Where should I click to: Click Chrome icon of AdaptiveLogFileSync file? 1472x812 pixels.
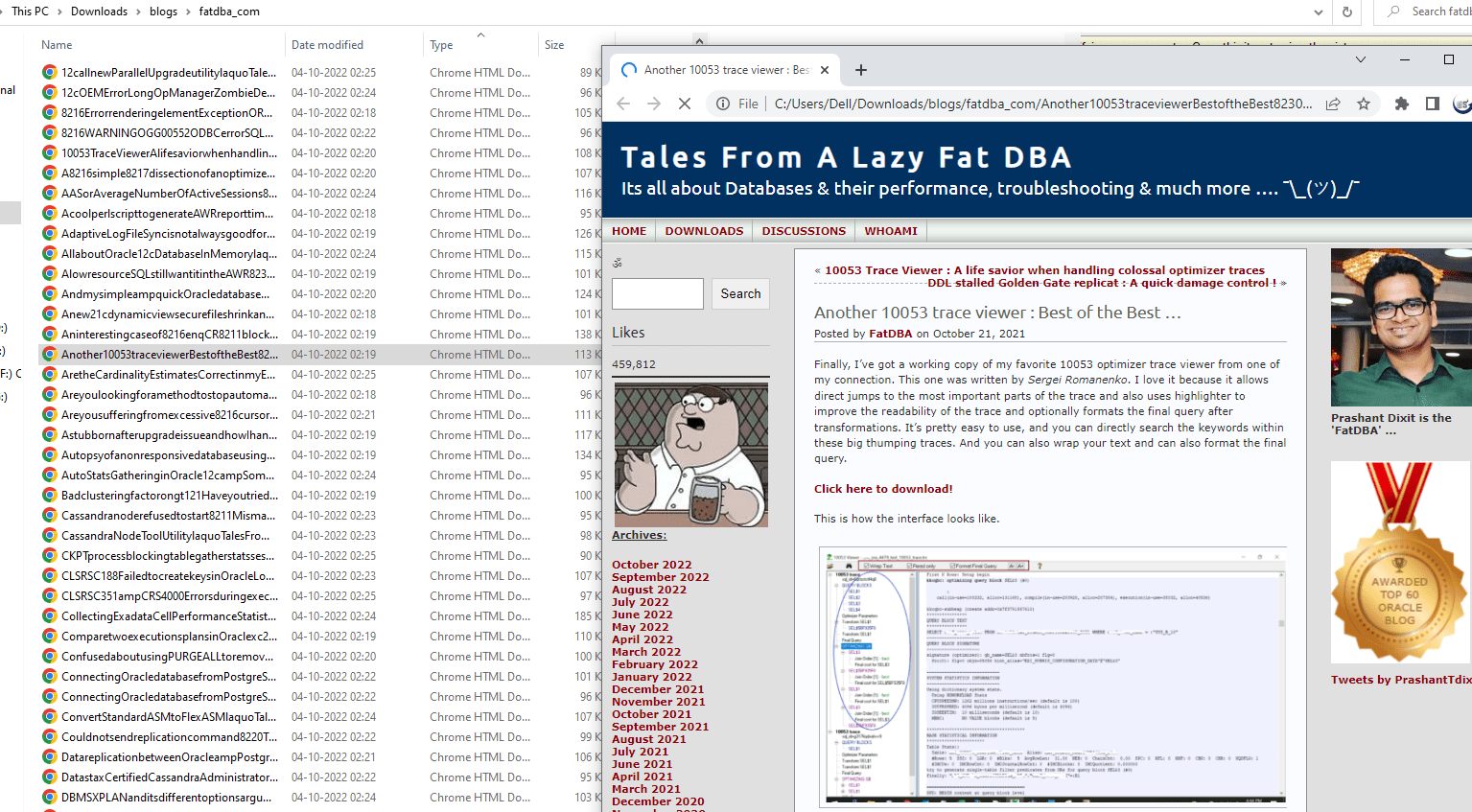coord(49,233)
